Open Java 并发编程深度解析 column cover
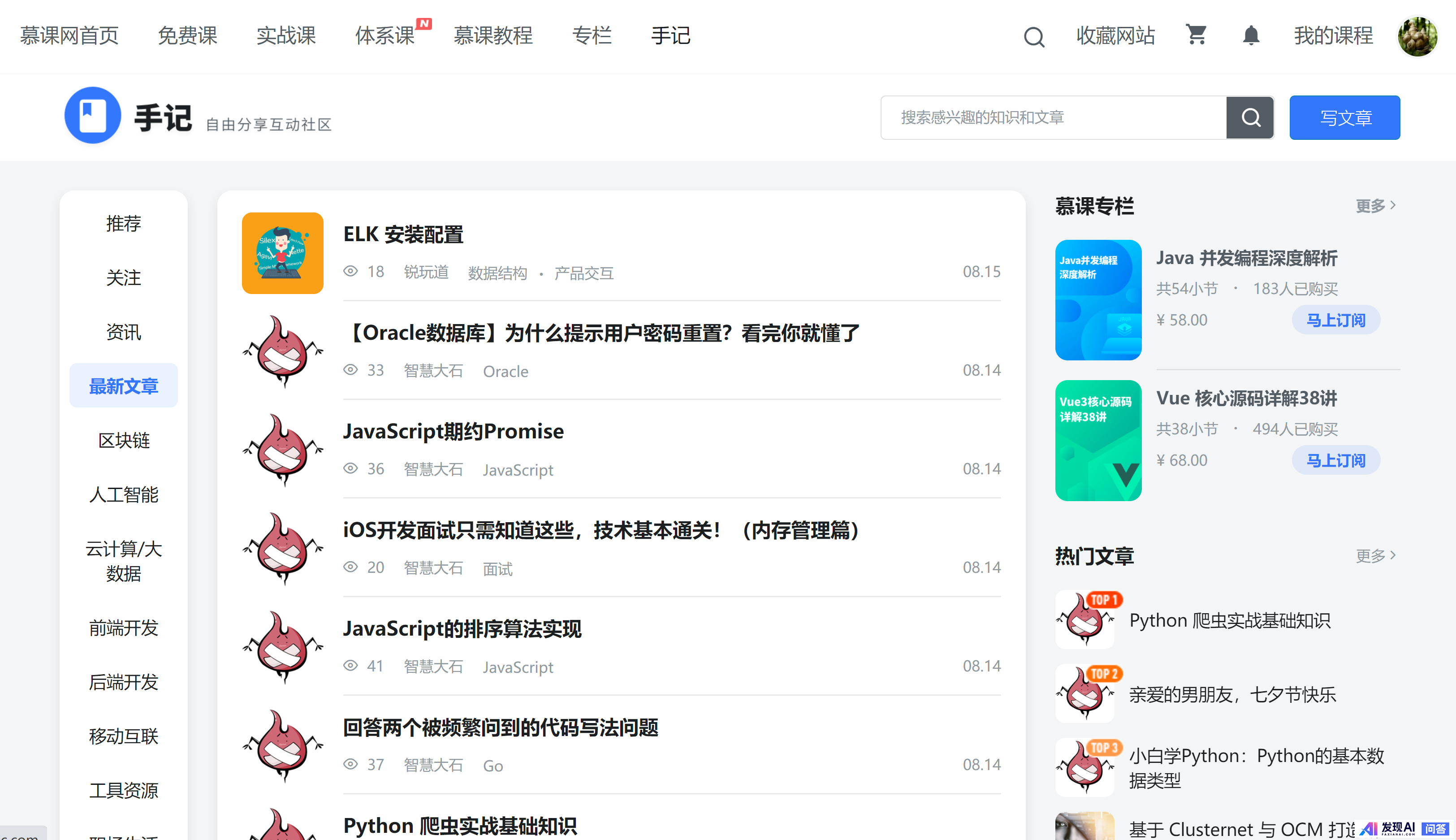 coord(1098,300)
